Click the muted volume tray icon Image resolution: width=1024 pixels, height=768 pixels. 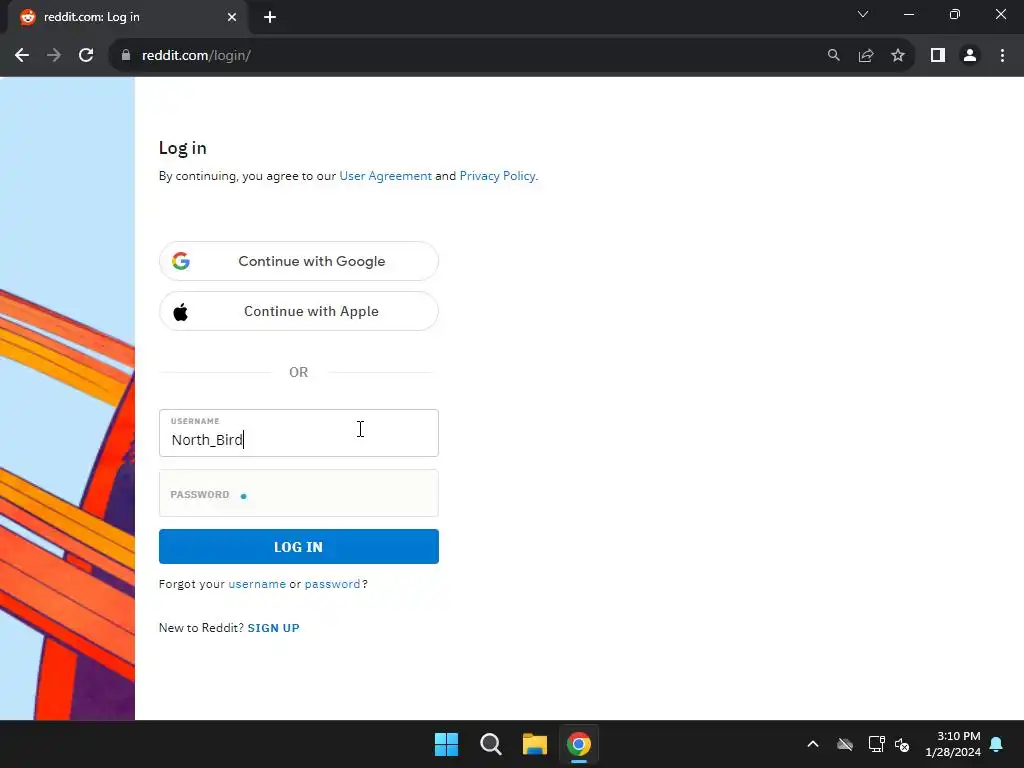902,744
